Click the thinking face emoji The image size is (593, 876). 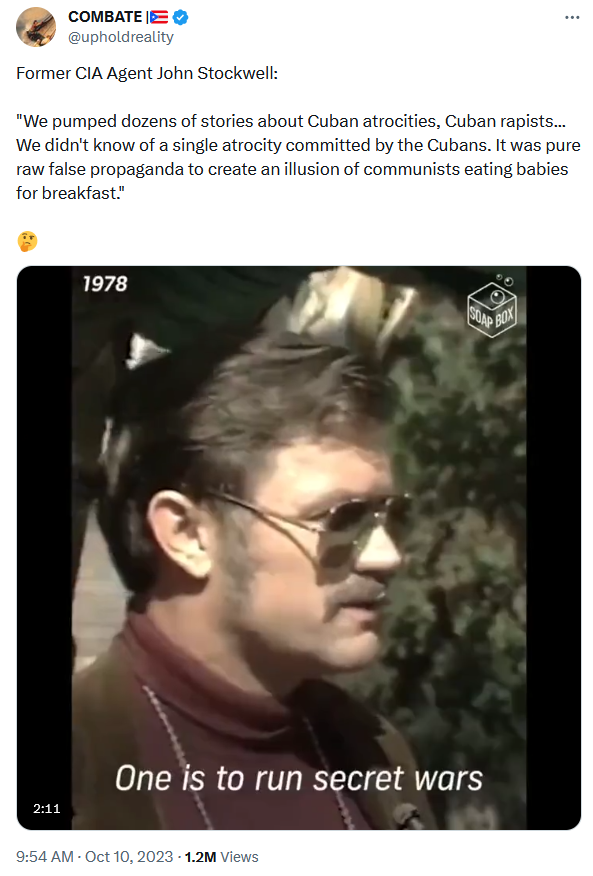pos(27,241)
